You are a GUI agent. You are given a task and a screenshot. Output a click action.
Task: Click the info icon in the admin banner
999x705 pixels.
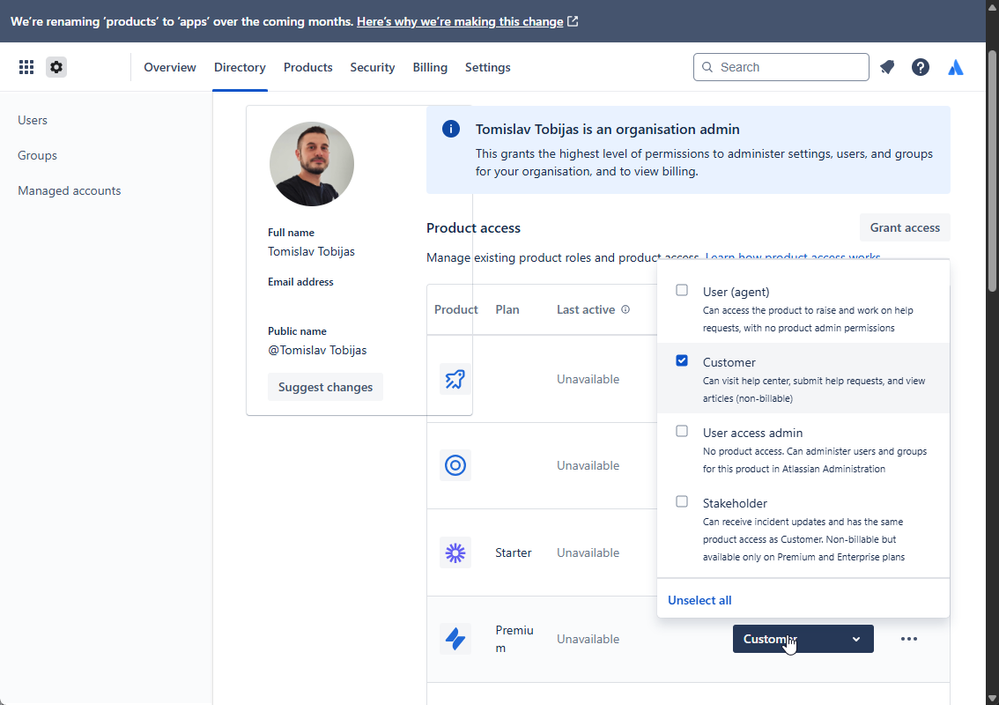[x=450, y=129]
